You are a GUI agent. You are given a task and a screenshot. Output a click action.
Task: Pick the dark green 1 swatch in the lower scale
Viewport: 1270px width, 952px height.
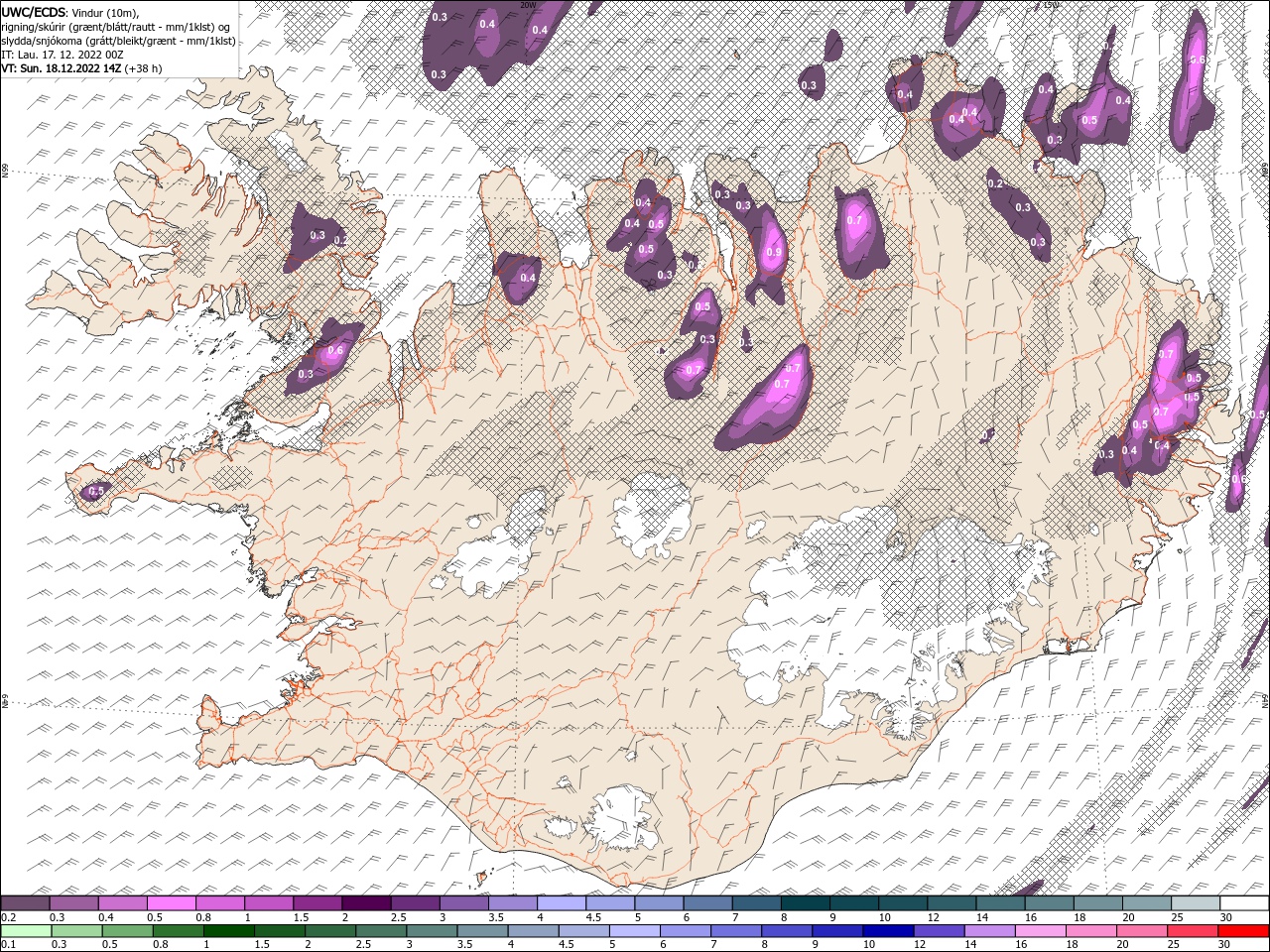tap(229, 931)
